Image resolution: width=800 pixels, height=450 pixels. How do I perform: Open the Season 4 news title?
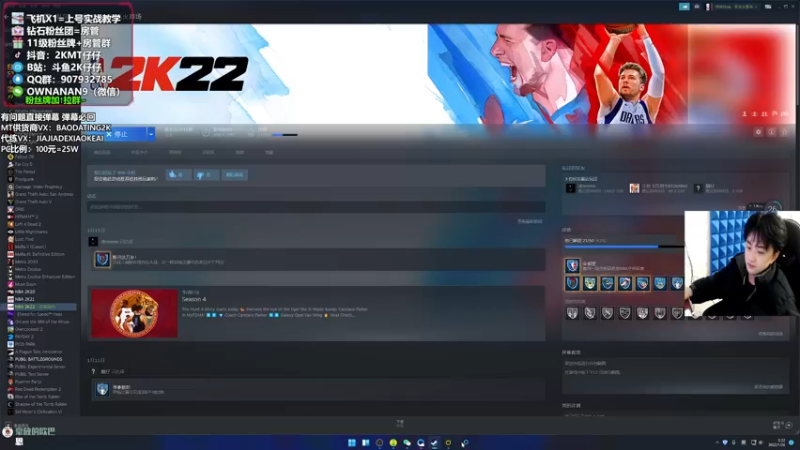194,299
